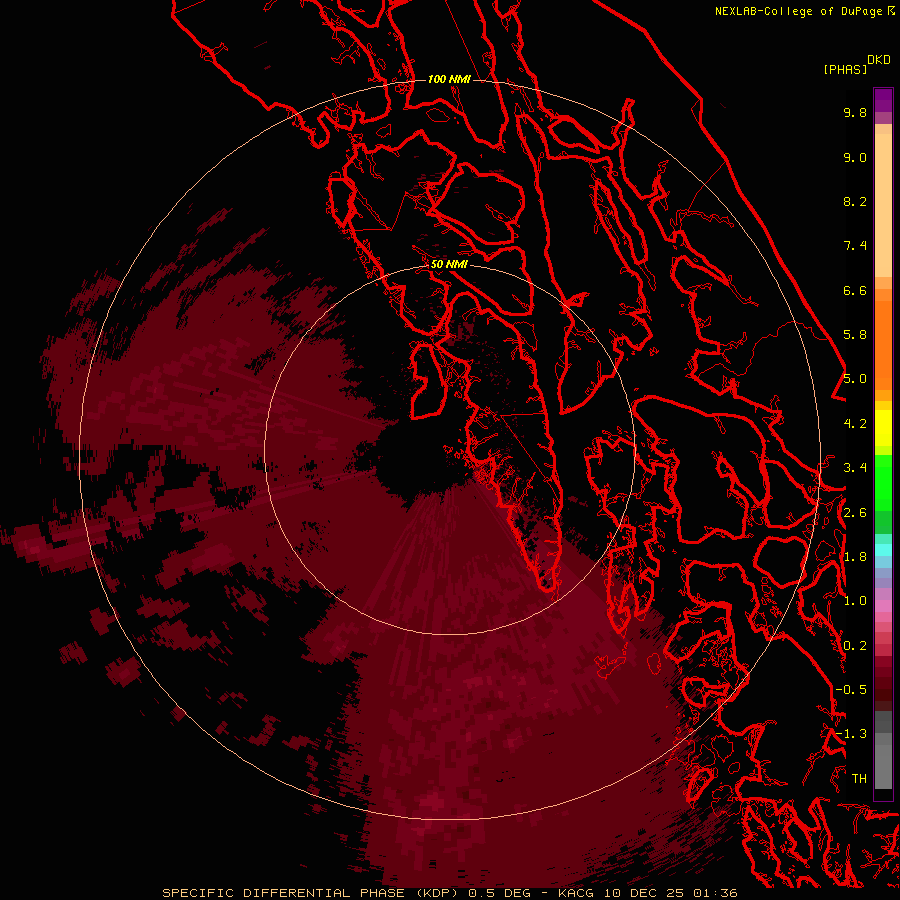Click the 0.2 legend value
This screenshot has width=900, height=900.
[855, 646]
